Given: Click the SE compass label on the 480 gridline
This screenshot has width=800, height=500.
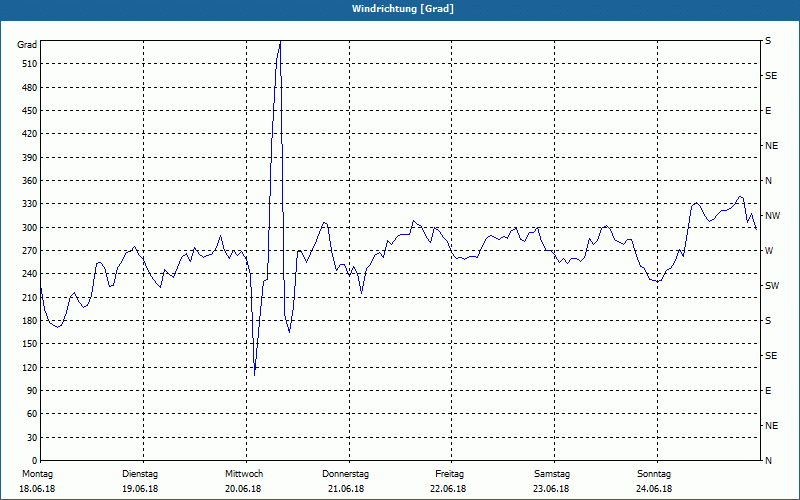Looking at the screenshot, I should (x=771, y=76).
